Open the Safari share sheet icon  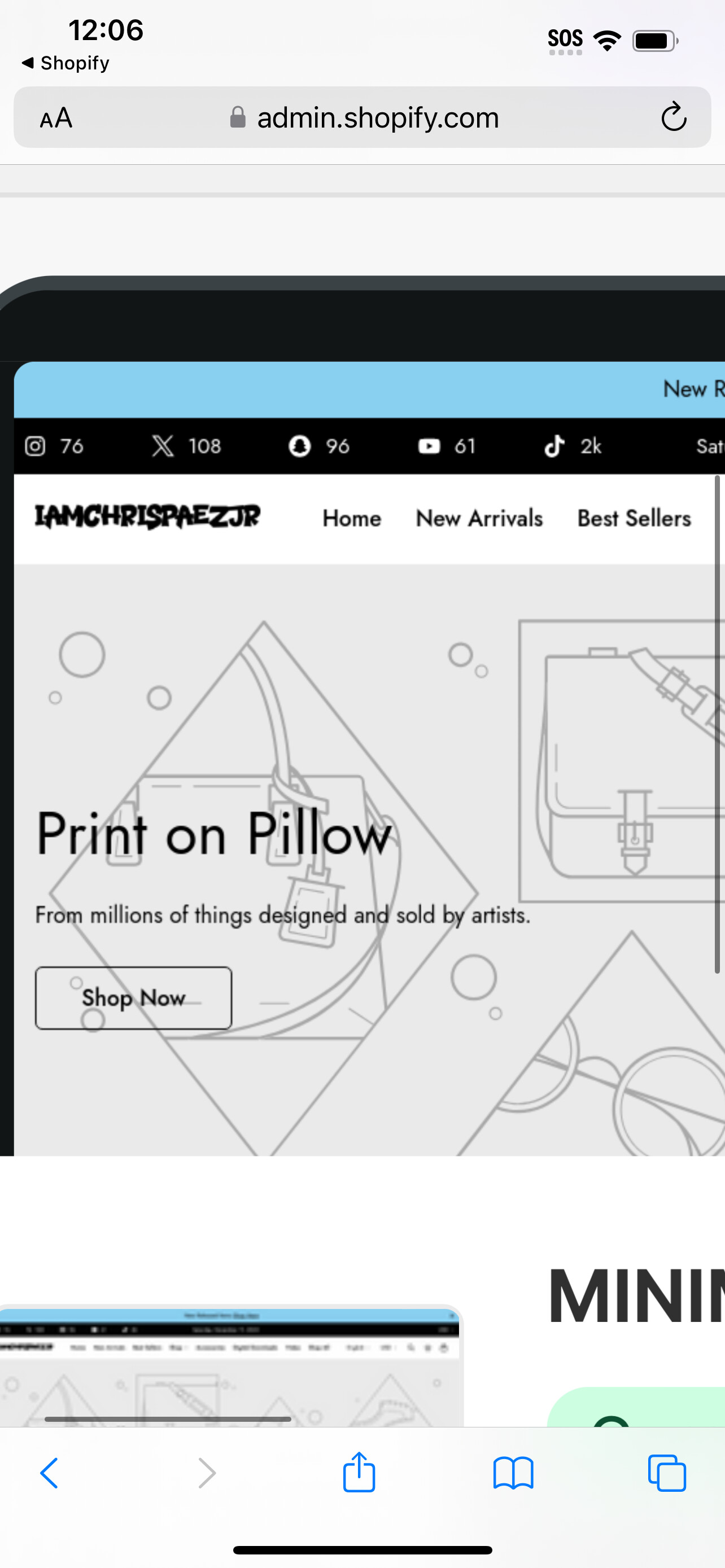click(359, 1472)
